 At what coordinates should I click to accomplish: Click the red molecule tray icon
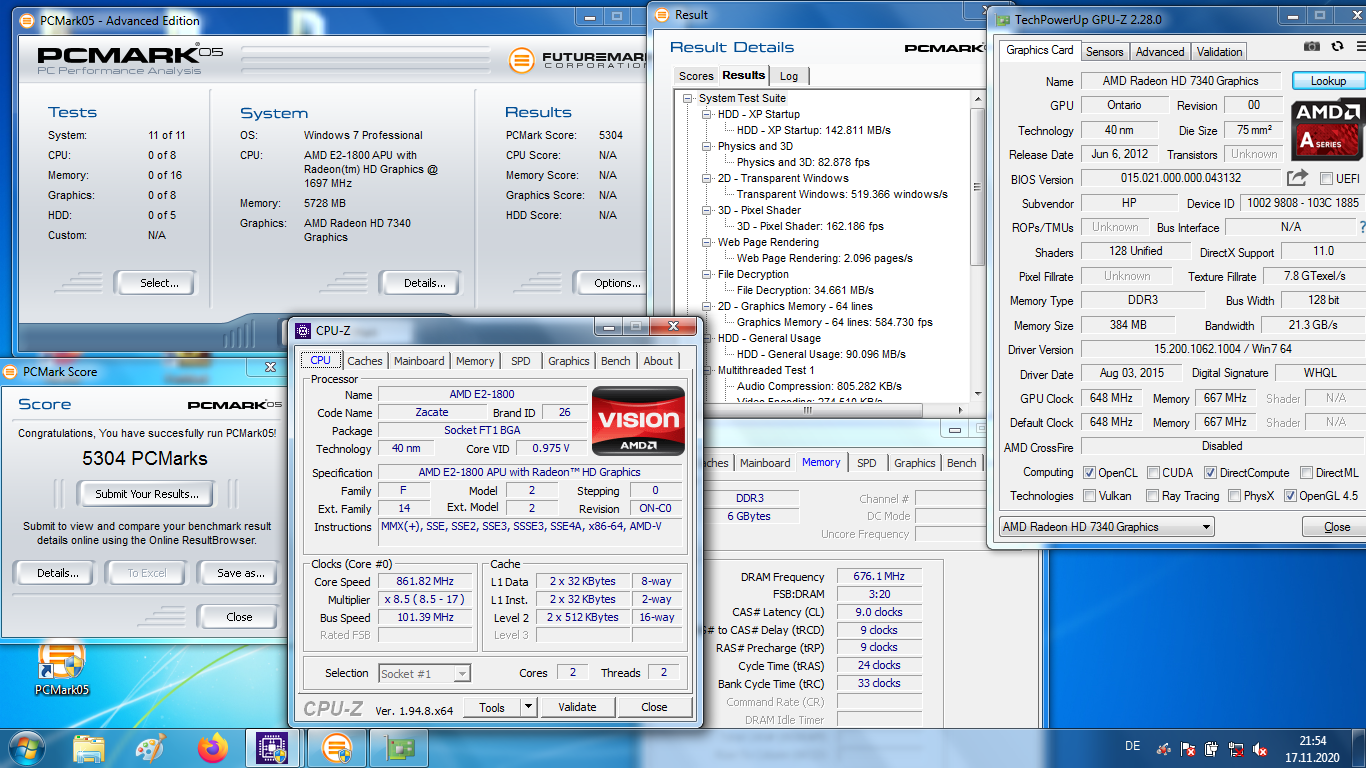tap(1163, 748)
